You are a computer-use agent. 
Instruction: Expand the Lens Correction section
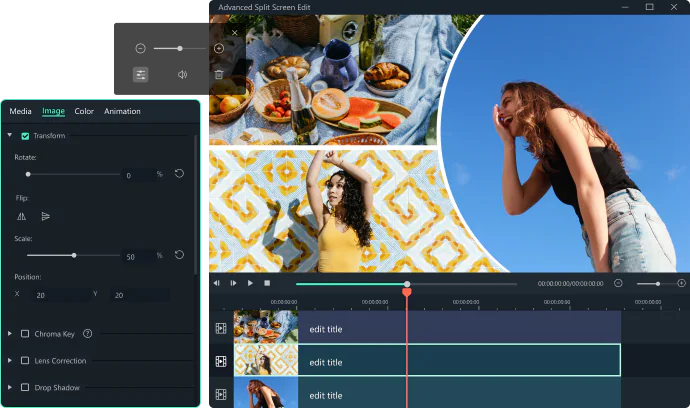tap(10, 360)
